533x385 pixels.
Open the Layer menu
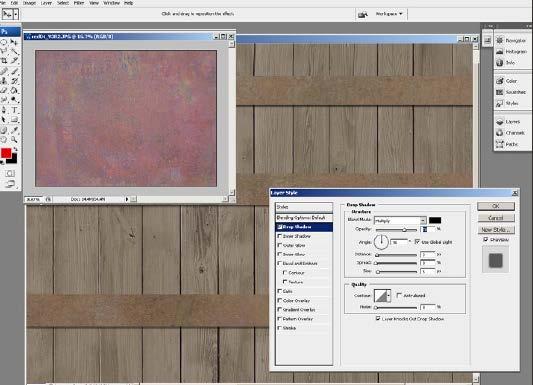coord(46,3)
